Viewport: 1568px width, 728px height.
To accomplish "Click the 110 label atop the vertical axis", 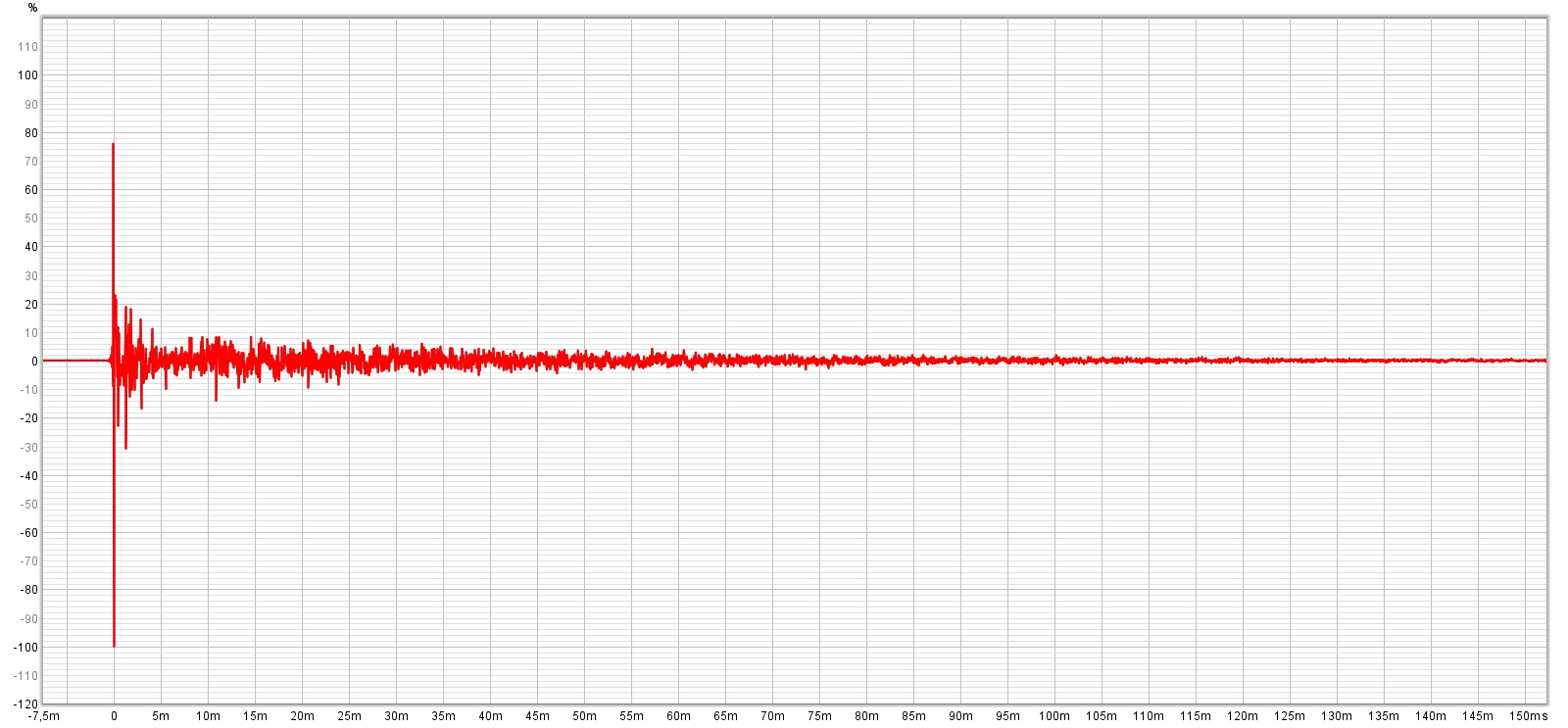I will [x=27, y=47].
